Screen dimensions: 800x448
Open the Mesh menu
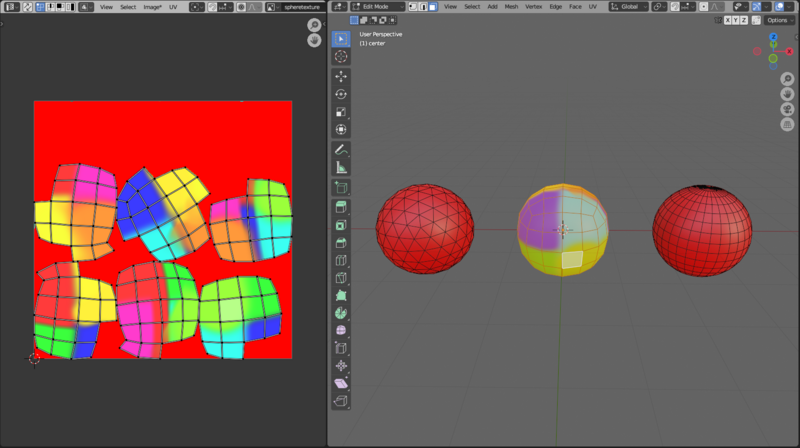pyautogui.click(x=511, y=6)
